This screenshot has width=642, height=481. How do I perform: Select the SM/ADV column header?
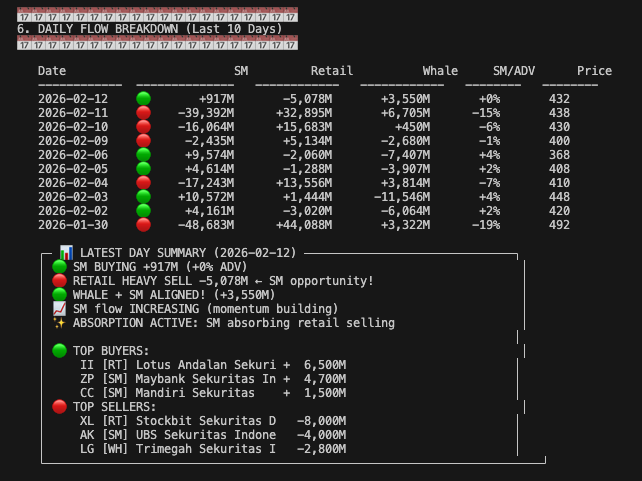click(514, 71)
